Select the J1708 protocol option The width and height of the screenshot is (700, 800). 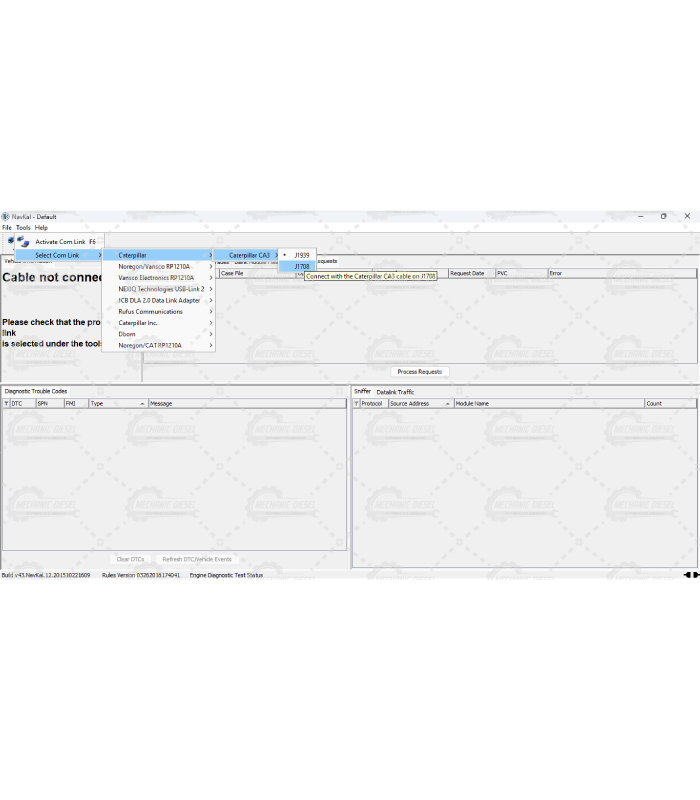(x=301, y=267)
